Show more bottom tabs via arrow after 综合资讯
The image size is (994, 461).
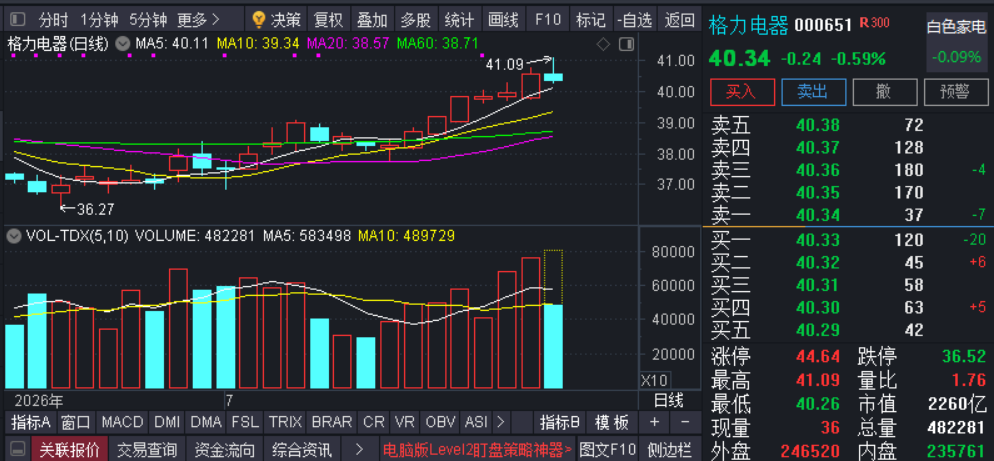coord(359,450)
